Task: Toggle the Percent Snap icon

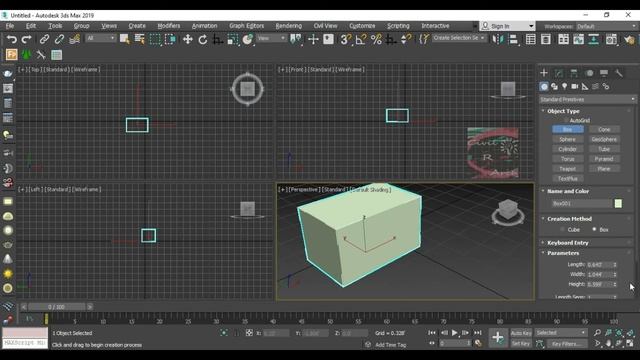Action: point(376,39)
